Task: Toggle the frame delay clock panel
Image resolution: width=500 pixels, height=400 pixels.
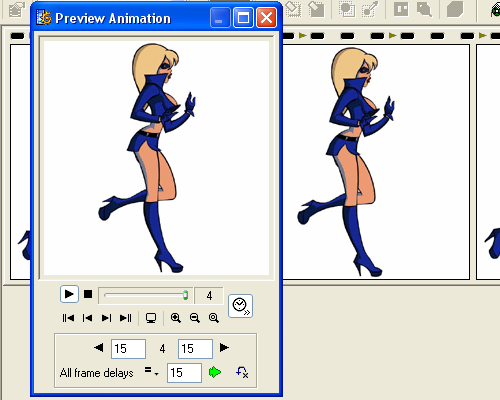Action: pyautogui.click(x=240, y=306)
